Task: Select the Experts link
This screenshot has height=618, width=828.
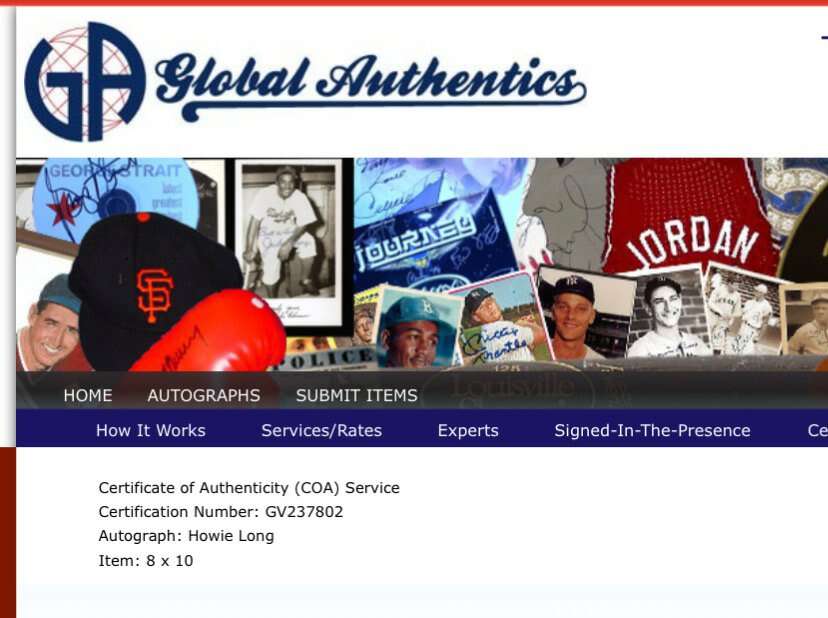Action: [x=468, y=430]
